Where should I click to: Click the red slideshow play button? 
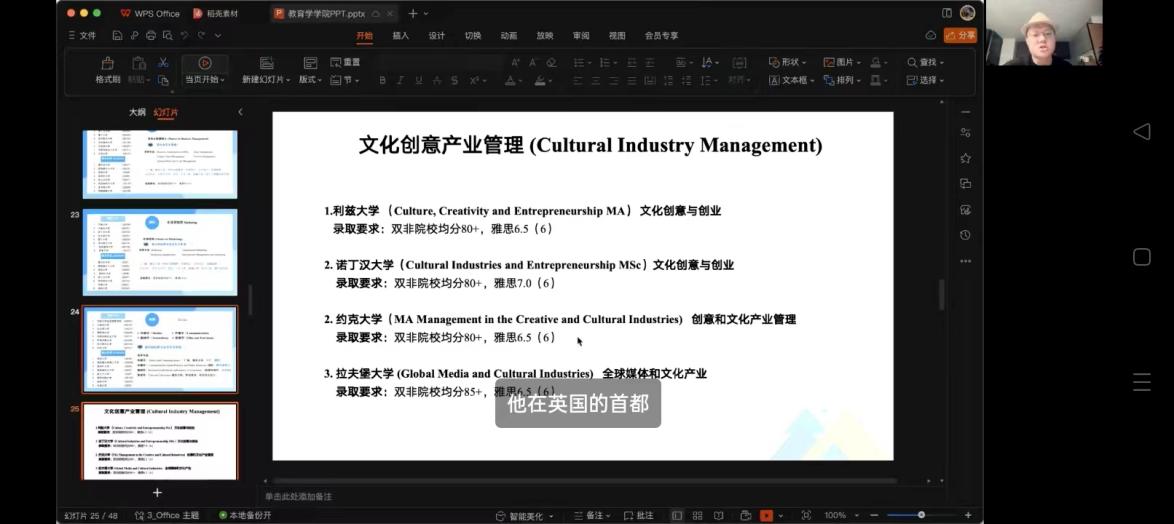coord(766,516)
